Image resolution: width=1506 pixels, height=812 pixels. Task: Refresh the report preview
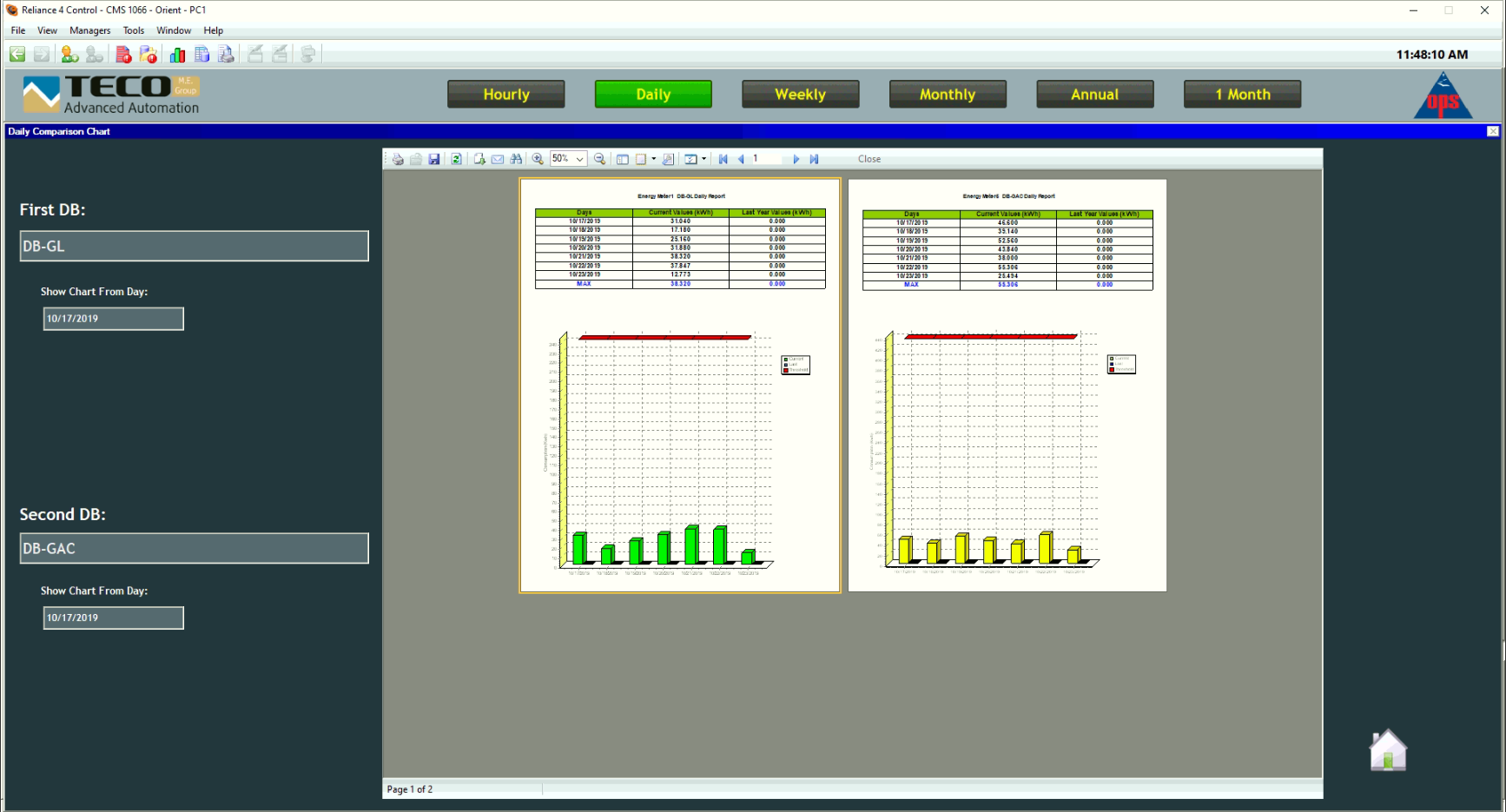456,159
